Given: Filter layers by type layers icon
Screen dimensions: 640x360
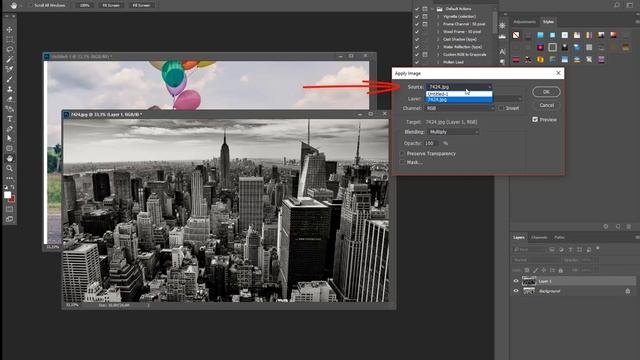Looking at the screenshot, I should (570, 249).
